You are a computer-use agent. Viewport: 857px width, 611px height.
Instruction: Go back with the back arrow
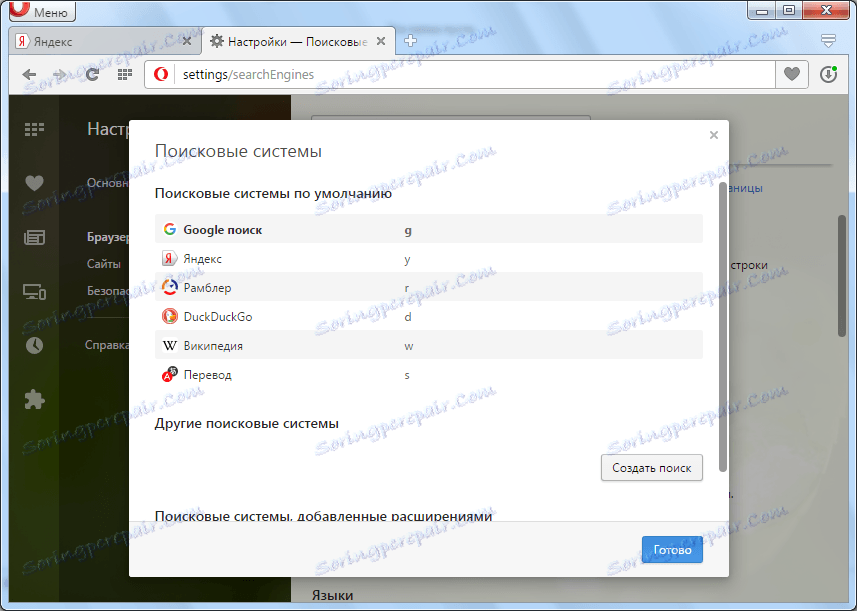point(29,74)
